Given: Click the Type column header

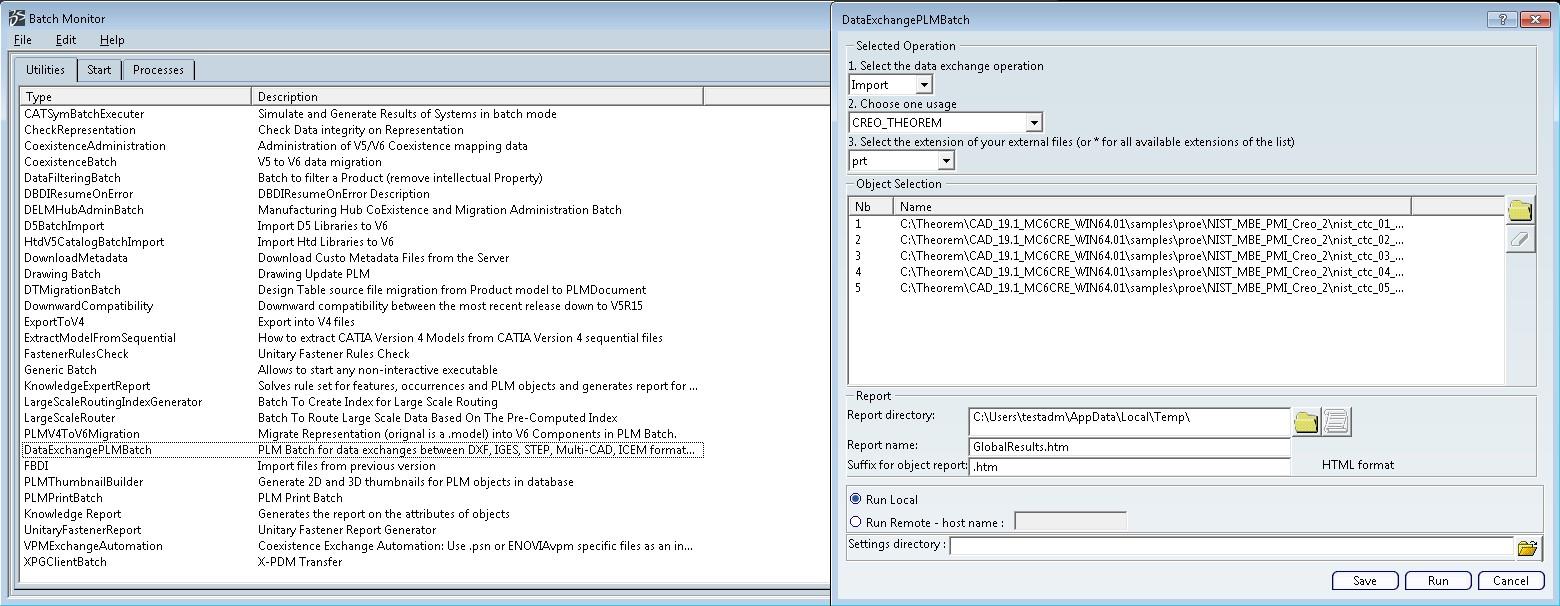Looking at the screenshot, I should [136, 97].
